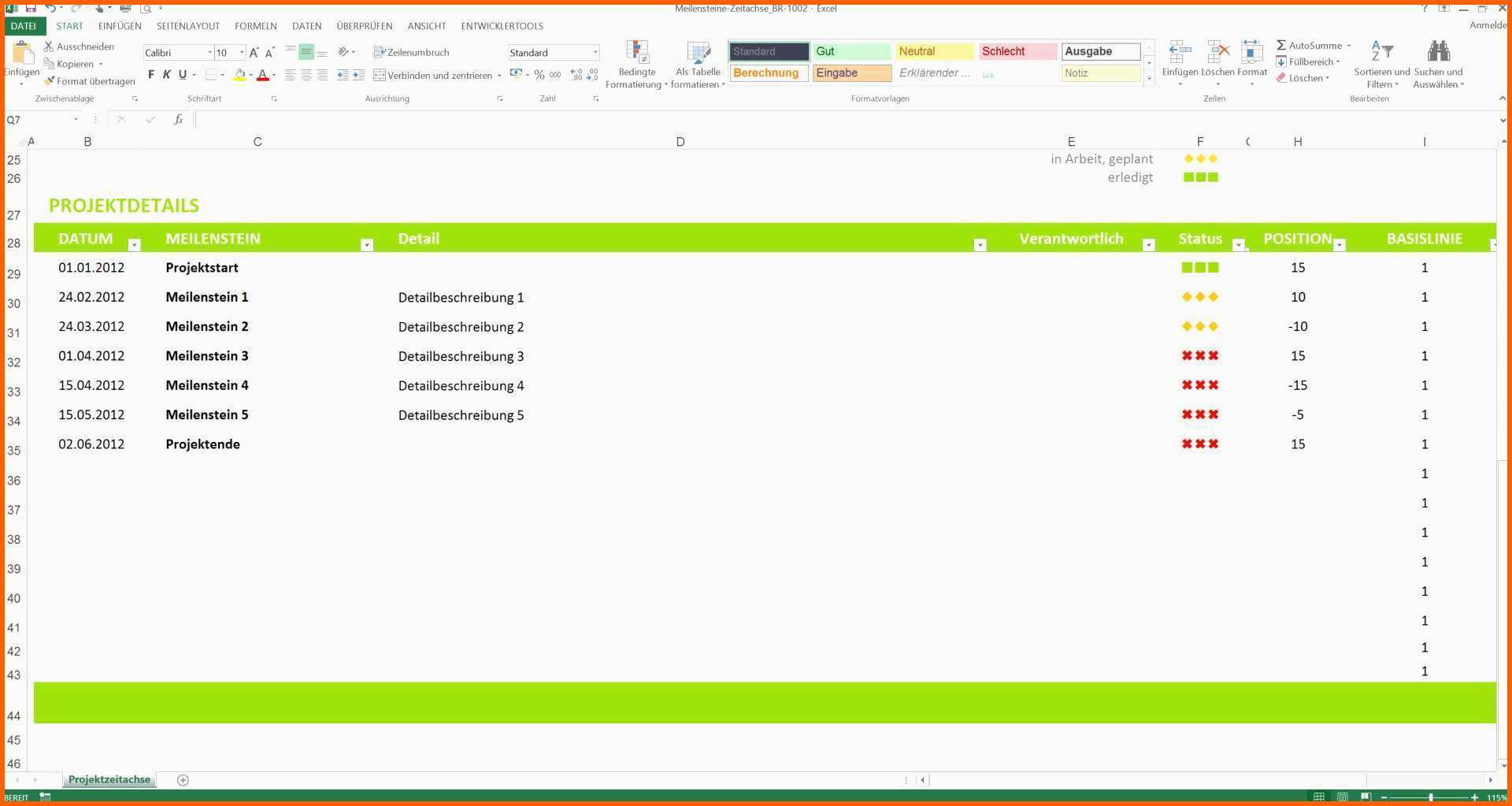Open MEILENSTEIN column filter dropdown
This screenshot has height=806, width=1512.
(366, 245)
